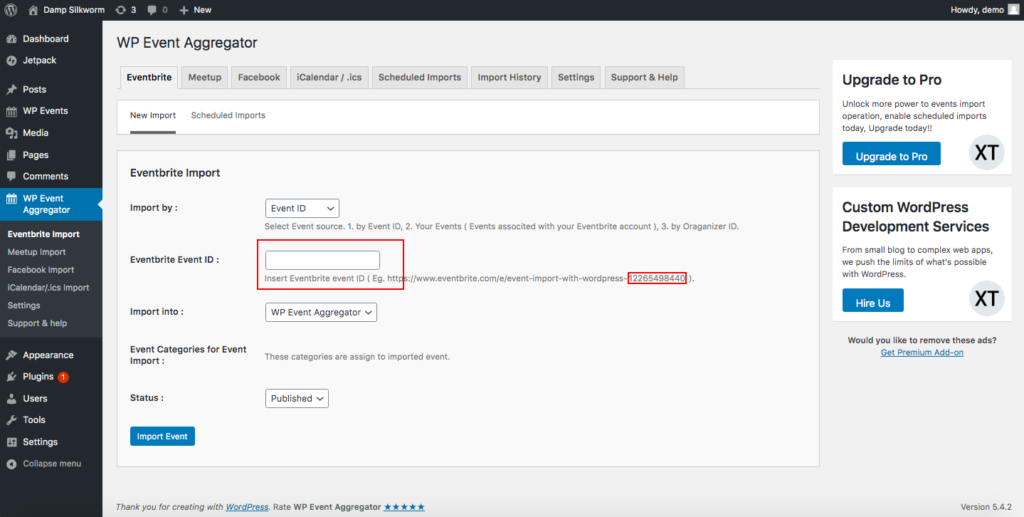Viewport: 1024px width, 517px height.
Task: Click the Upgrade to Pro button
Action: [891, 153]
